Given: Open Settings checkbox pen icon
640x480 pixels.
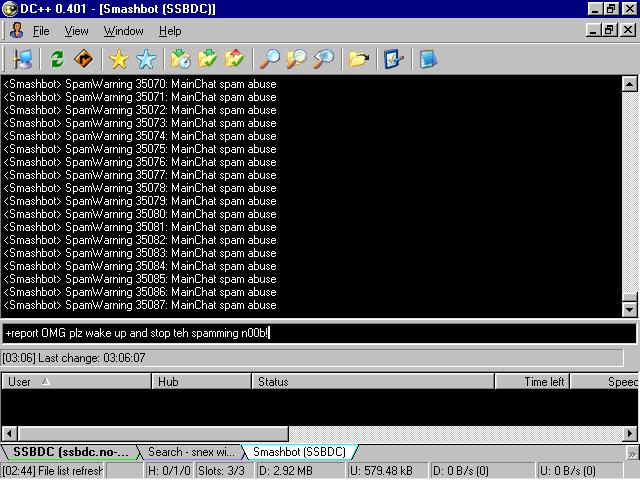Looking at the screenshot, I should [x=393, y=60].
